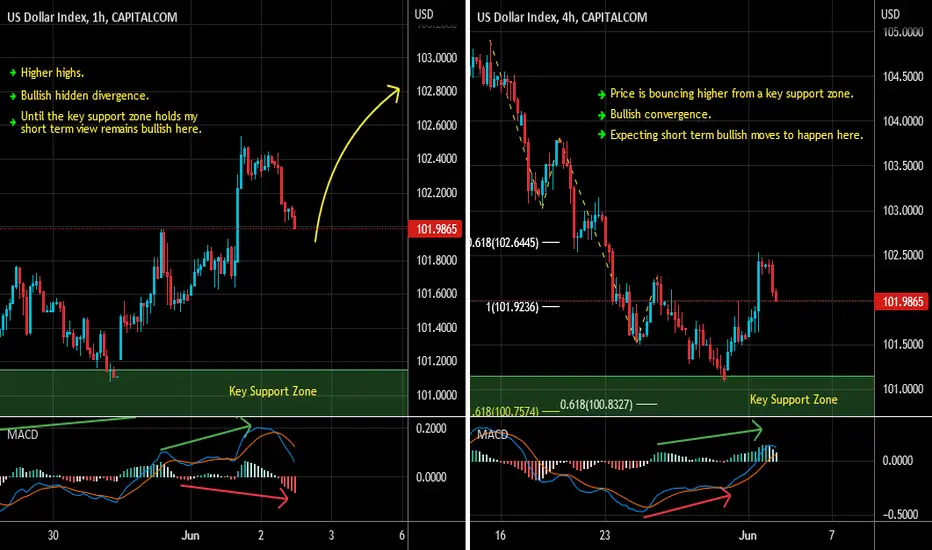Click the 'Jun' date on 4h time axis
The height and width of the screenshot is (550, 932).
click(748, 535)
